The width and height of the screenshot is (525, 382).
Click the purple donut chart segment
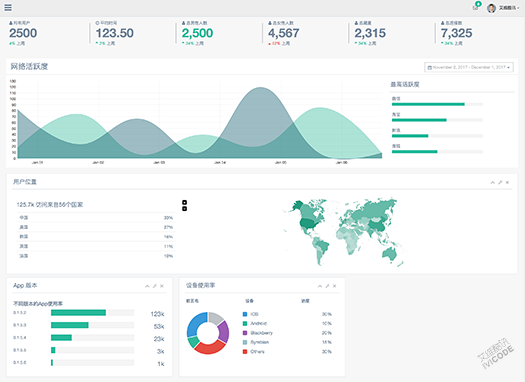[x=224, y=332]
